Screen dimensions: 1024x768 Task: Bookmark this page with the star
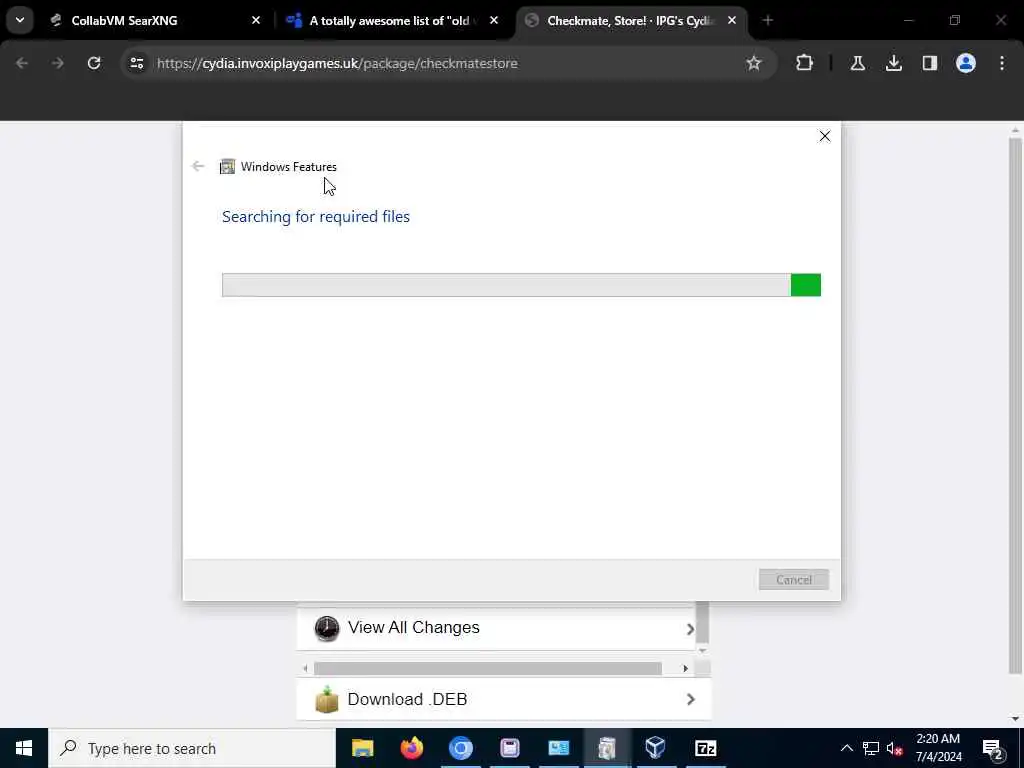pos(754,63)
